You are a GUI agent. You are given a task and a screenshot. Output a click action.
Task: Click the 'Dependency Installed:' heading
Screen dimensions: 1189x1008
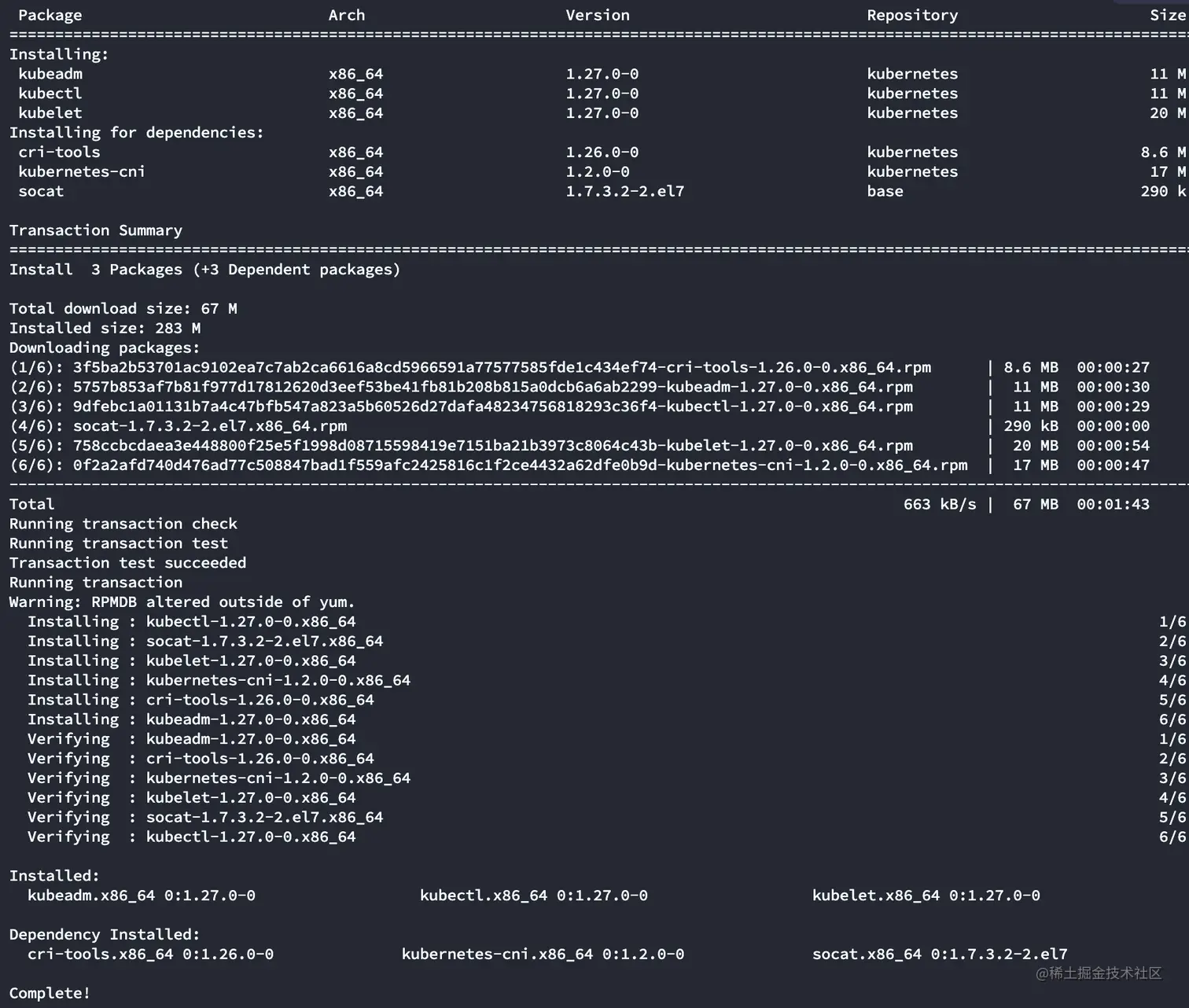click(105, 936)
